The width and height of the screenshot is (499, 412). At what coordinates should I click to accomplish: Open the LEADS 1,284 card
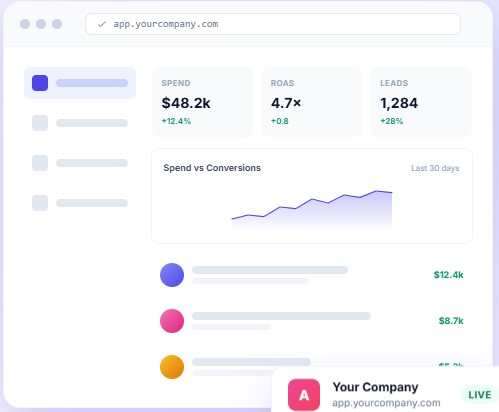coord(421,102)
